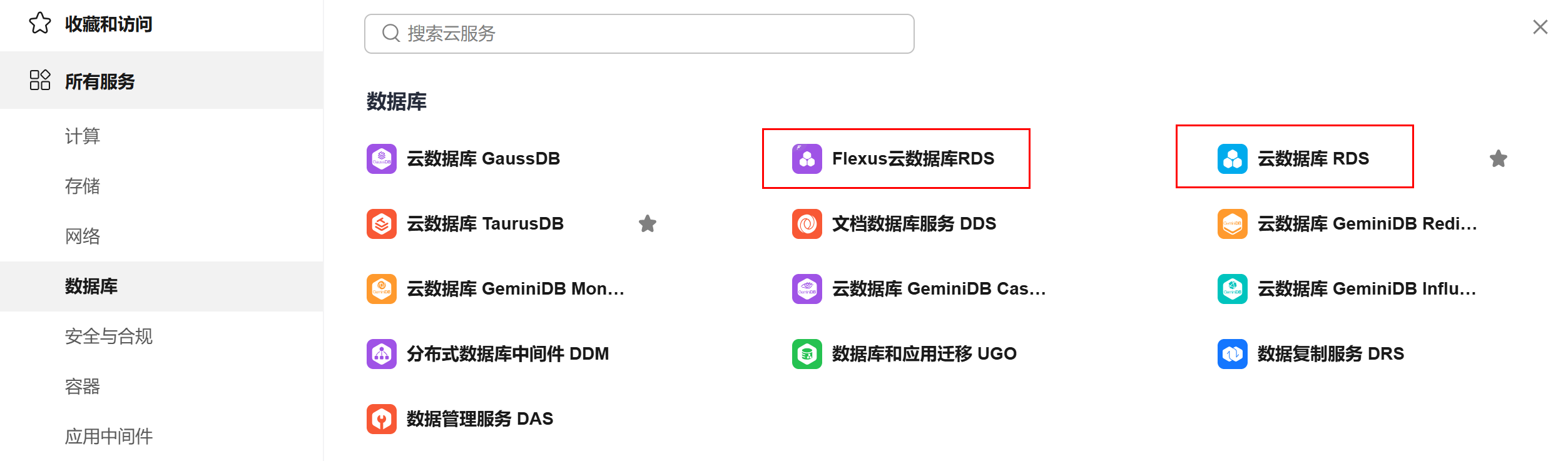Click the TaurusDB service icon
Screen dimensions: 1568x461
pyautogui.click(x=381, y=224)
